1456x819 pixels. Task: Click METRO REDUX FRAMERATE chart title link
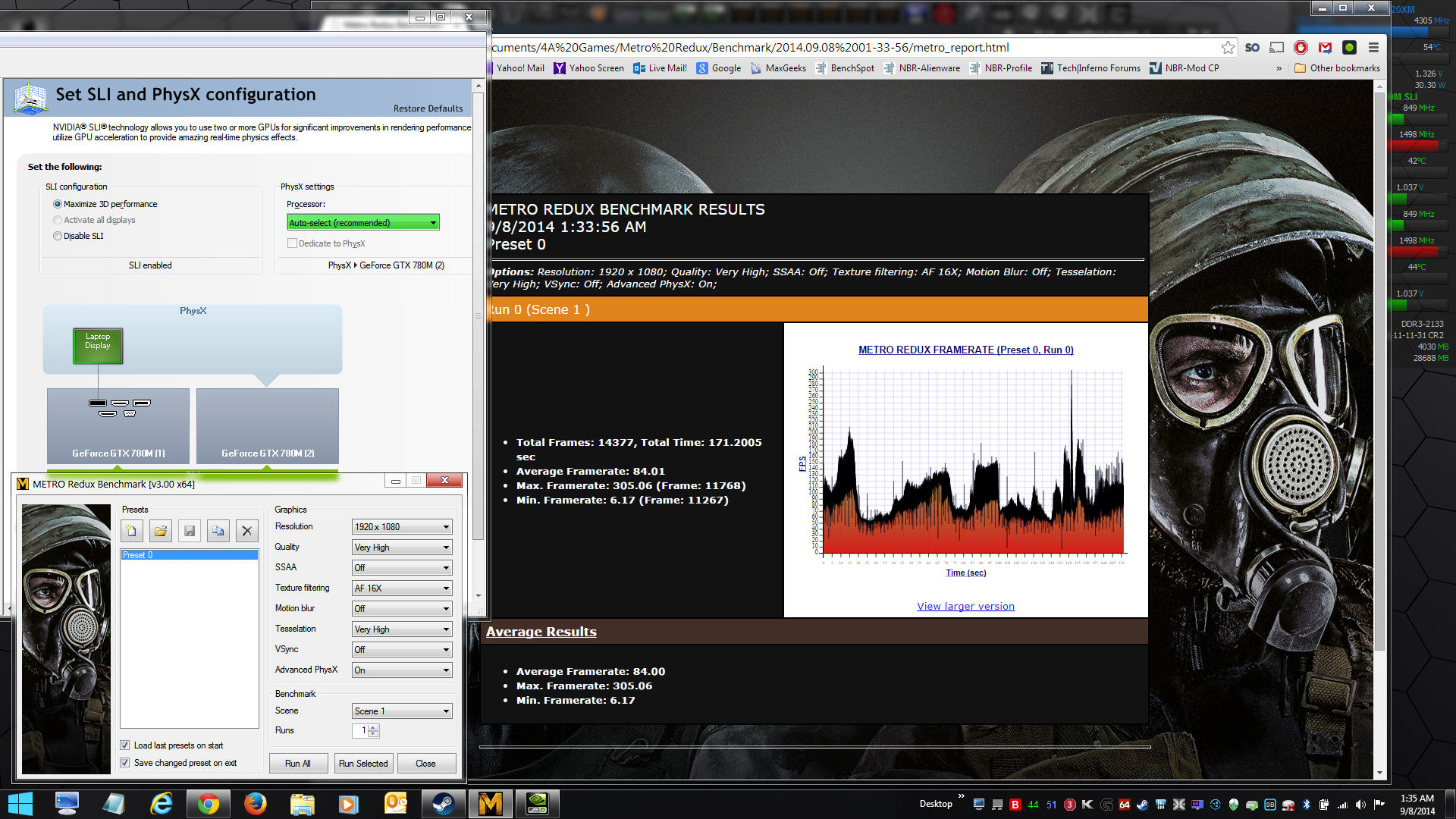pos(965,350)
